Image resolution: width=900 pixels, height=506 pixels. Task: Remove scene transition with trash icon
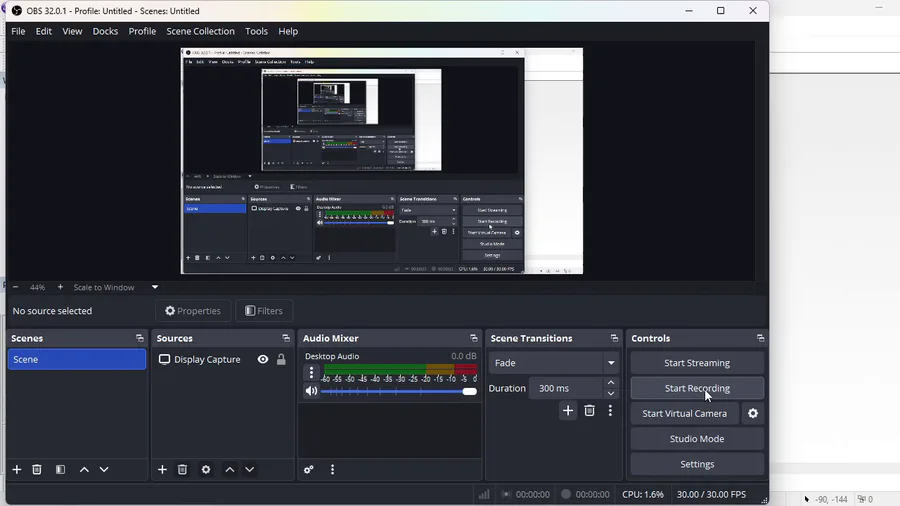[589, 410]
